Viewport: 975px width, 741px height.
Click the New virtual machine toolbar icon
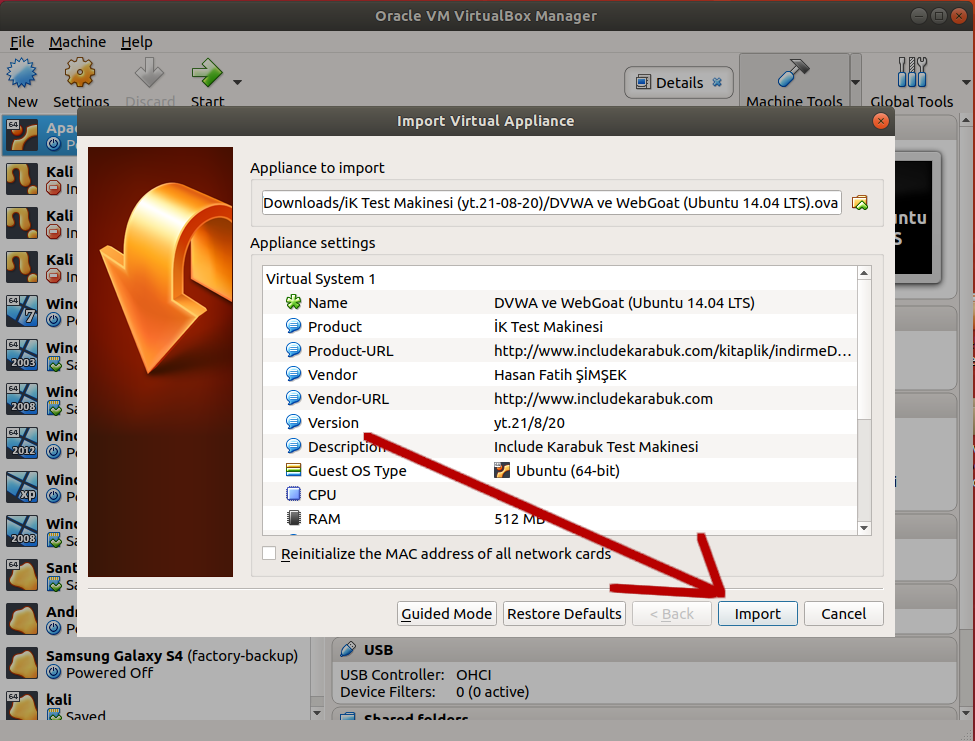(x=22, y=73)
